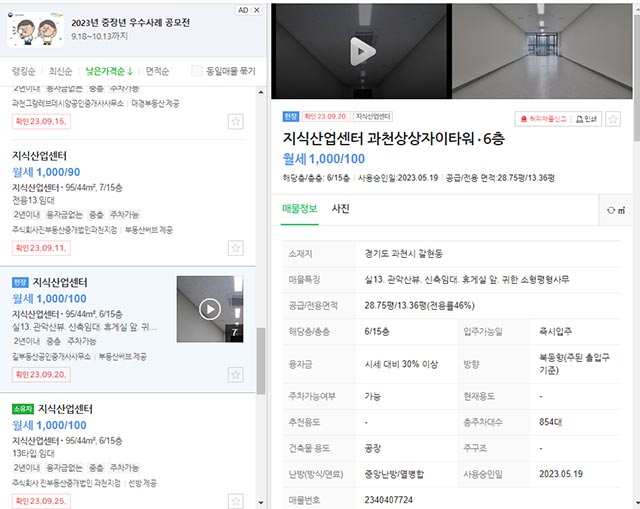Favorite the listing confirmed 23.09.15
The height and width of the screenshot is (509, 640).
pos(236,122)
